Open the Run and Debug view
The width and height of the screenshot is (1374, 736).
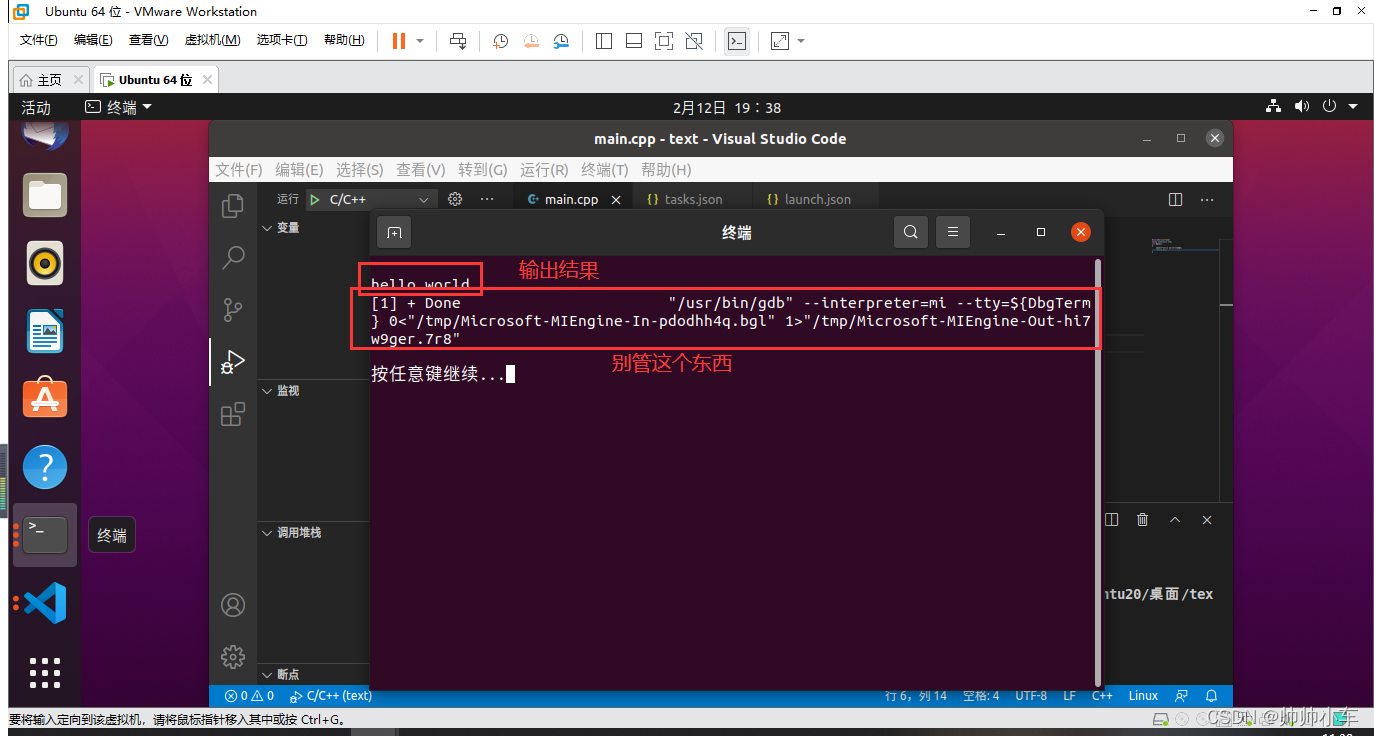(233, 361)
